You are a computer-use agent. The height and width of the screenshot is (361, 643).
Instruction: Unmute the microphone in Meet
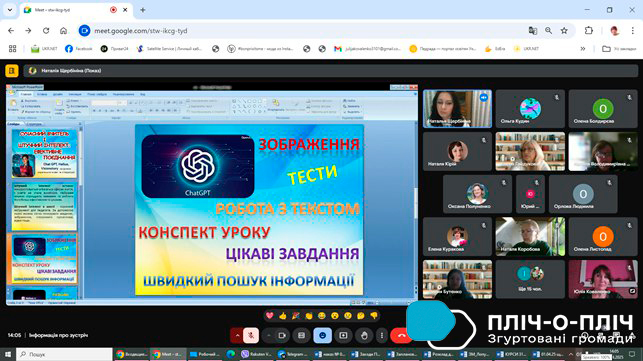pos(251,336)
